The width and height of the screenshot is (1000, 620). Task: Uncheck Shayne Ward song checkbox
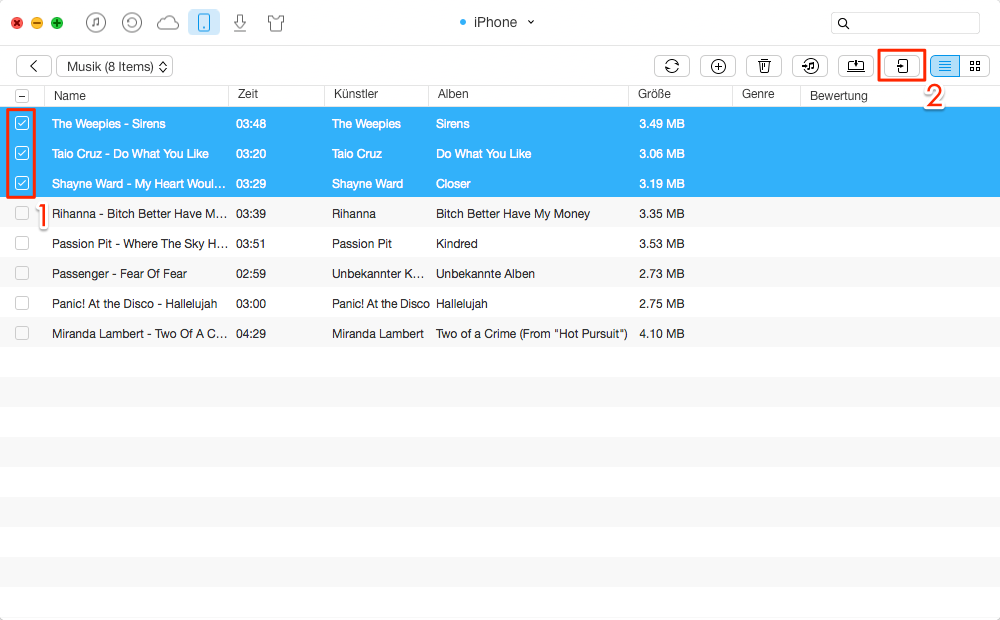[x=22, y=183]
